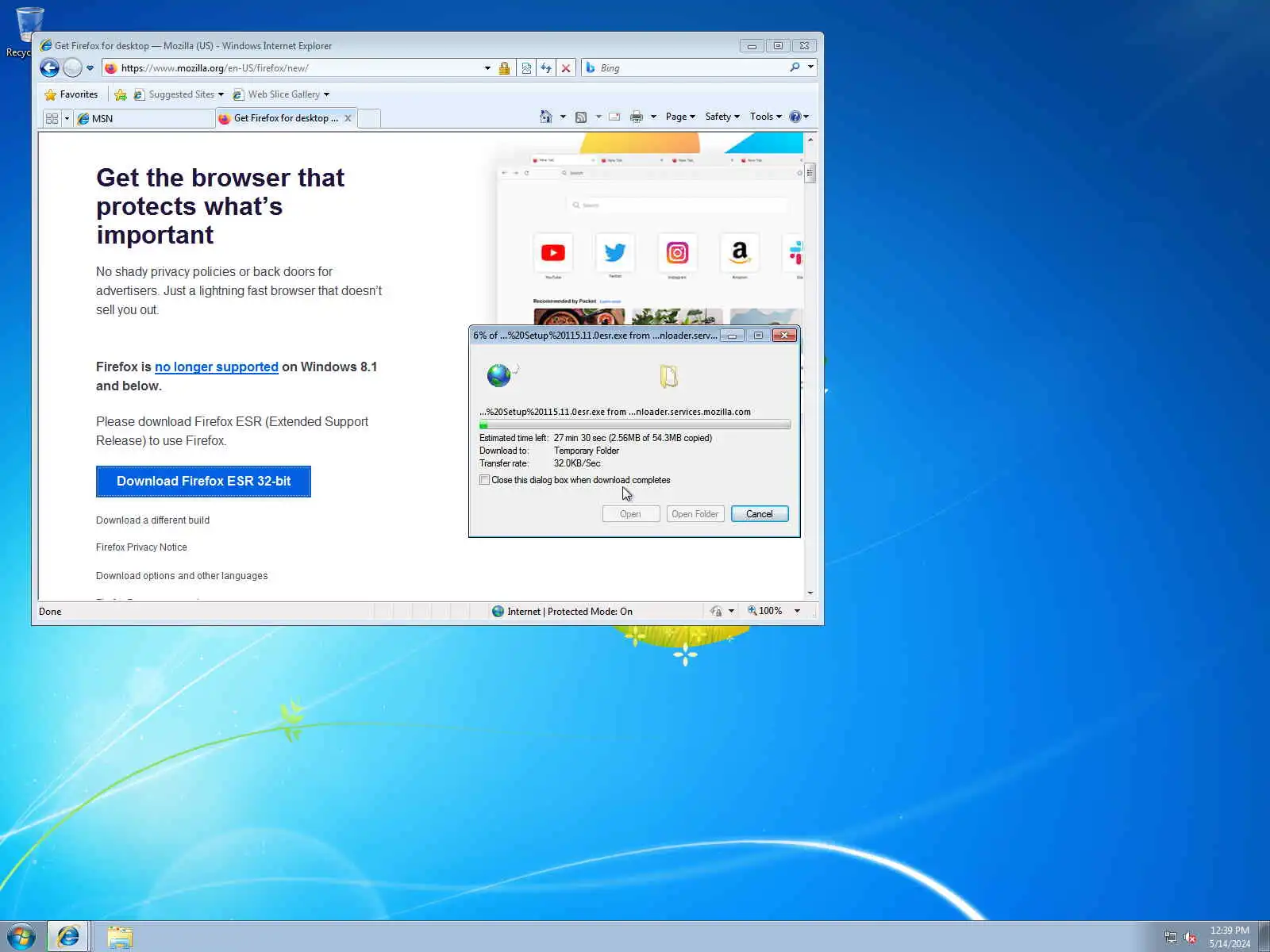Refresh the page with the refresh icon
The height and width of the screenshot is (952, 1270).
(546, 68)
